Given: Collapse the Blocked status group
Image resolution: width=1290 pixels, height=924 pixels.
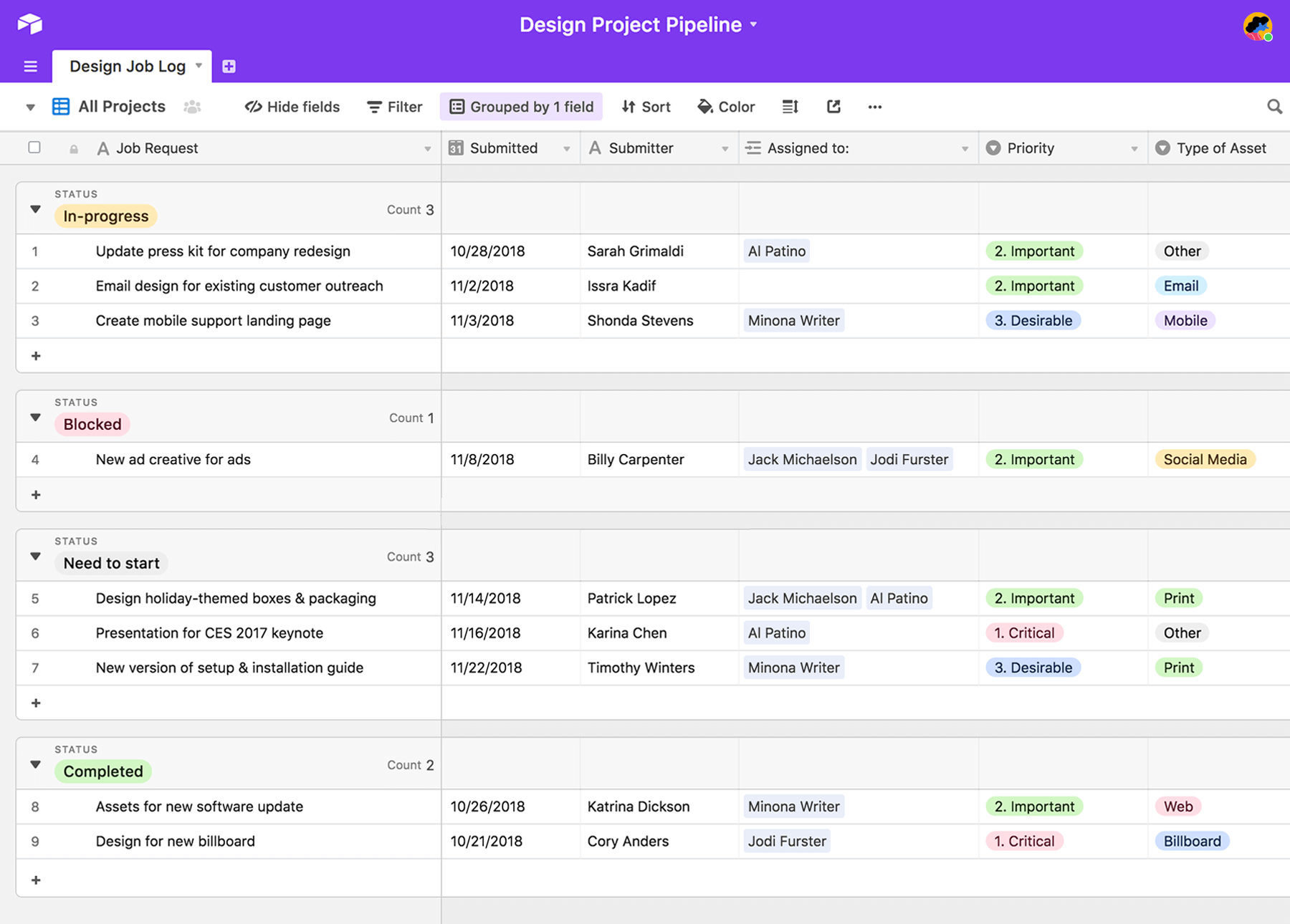Looking at the screenshot, I should pos(35,417).
